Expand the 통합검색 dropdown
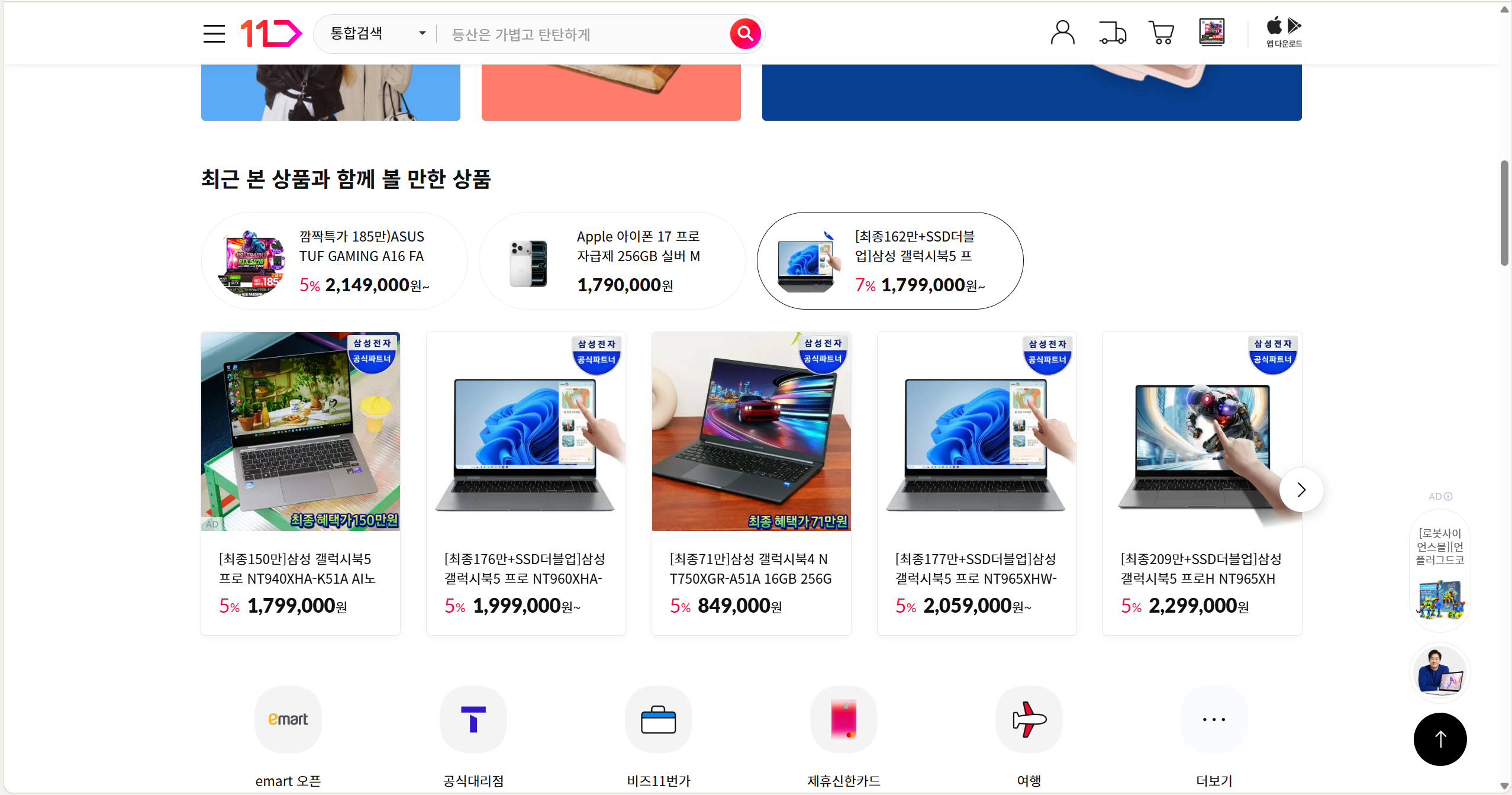The width and height of the screenshot is (1512, 795). 378,34
